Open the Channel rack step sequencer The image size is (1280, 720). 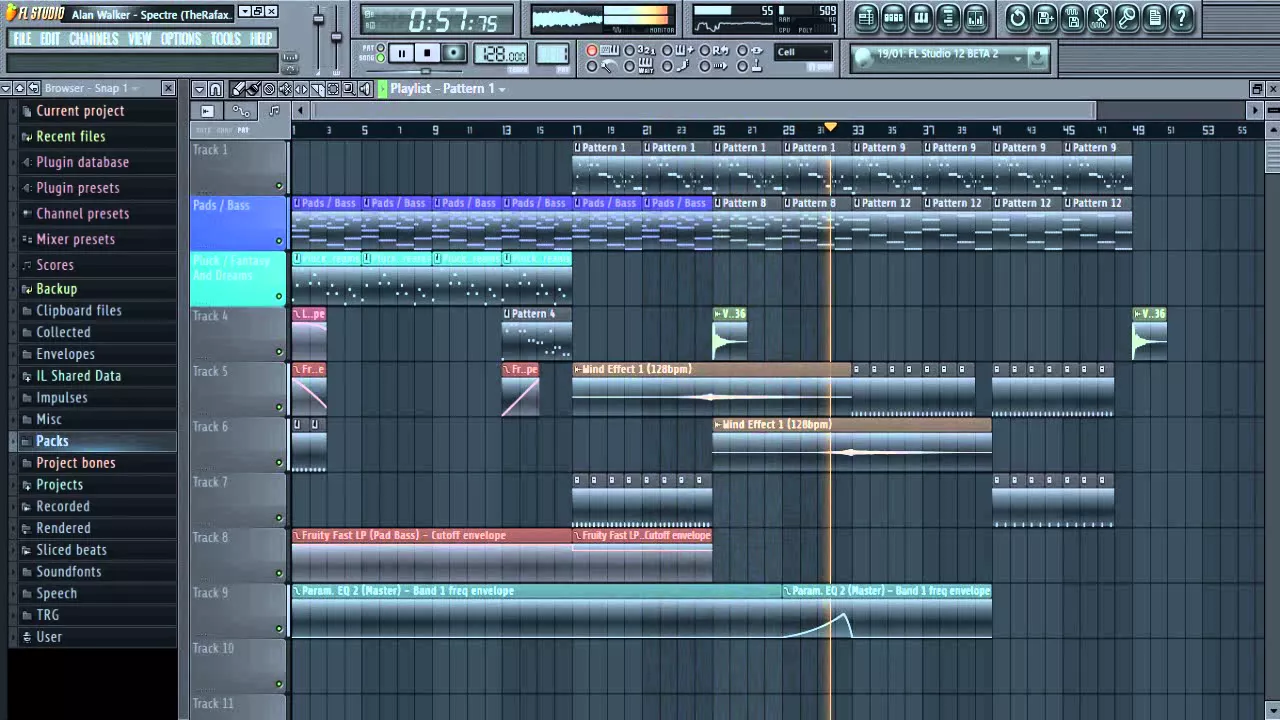[893, 17]
